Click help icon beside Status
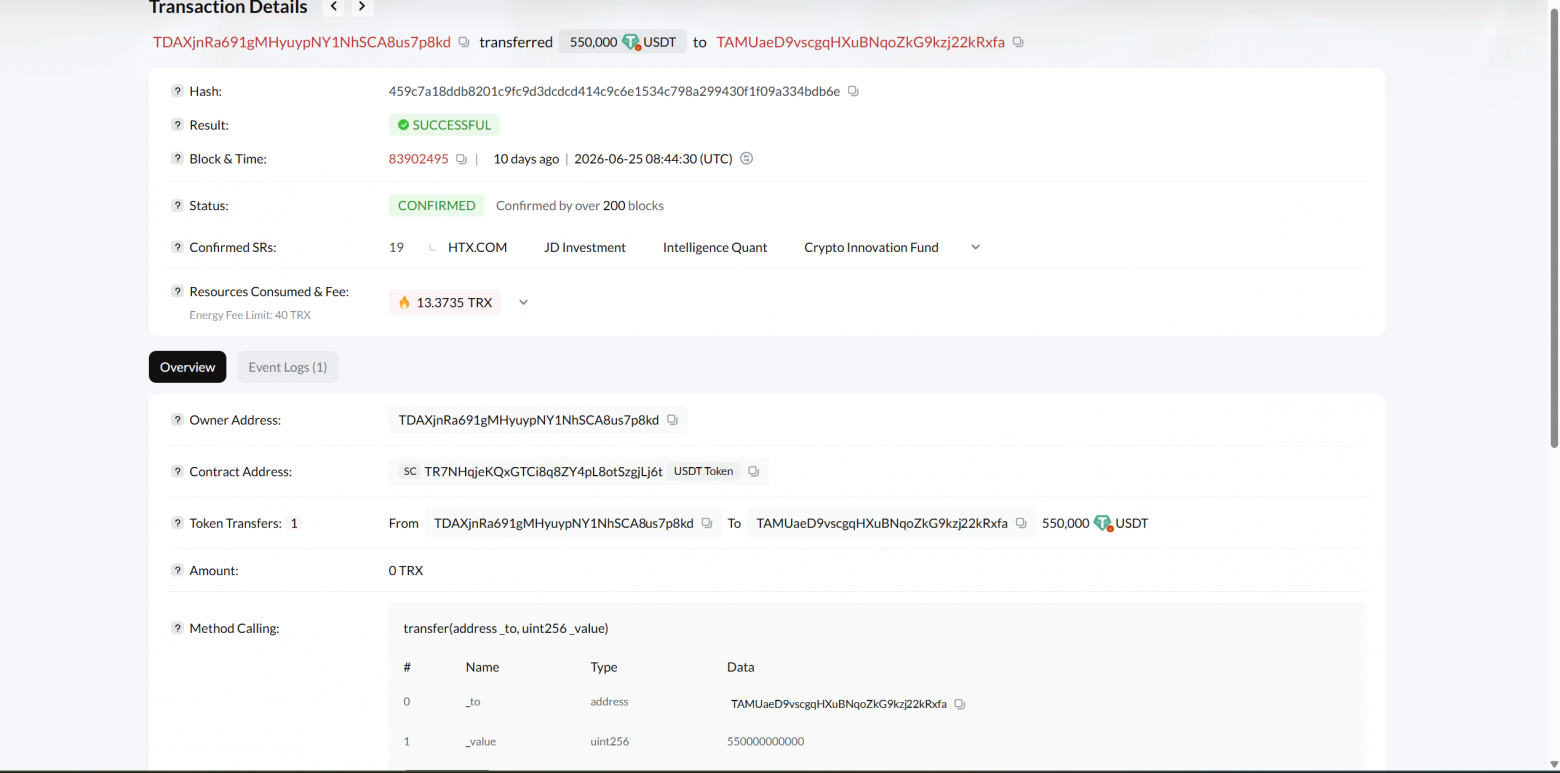The image size is (1560, 773). pyautogui.click(x=177, y=205)
